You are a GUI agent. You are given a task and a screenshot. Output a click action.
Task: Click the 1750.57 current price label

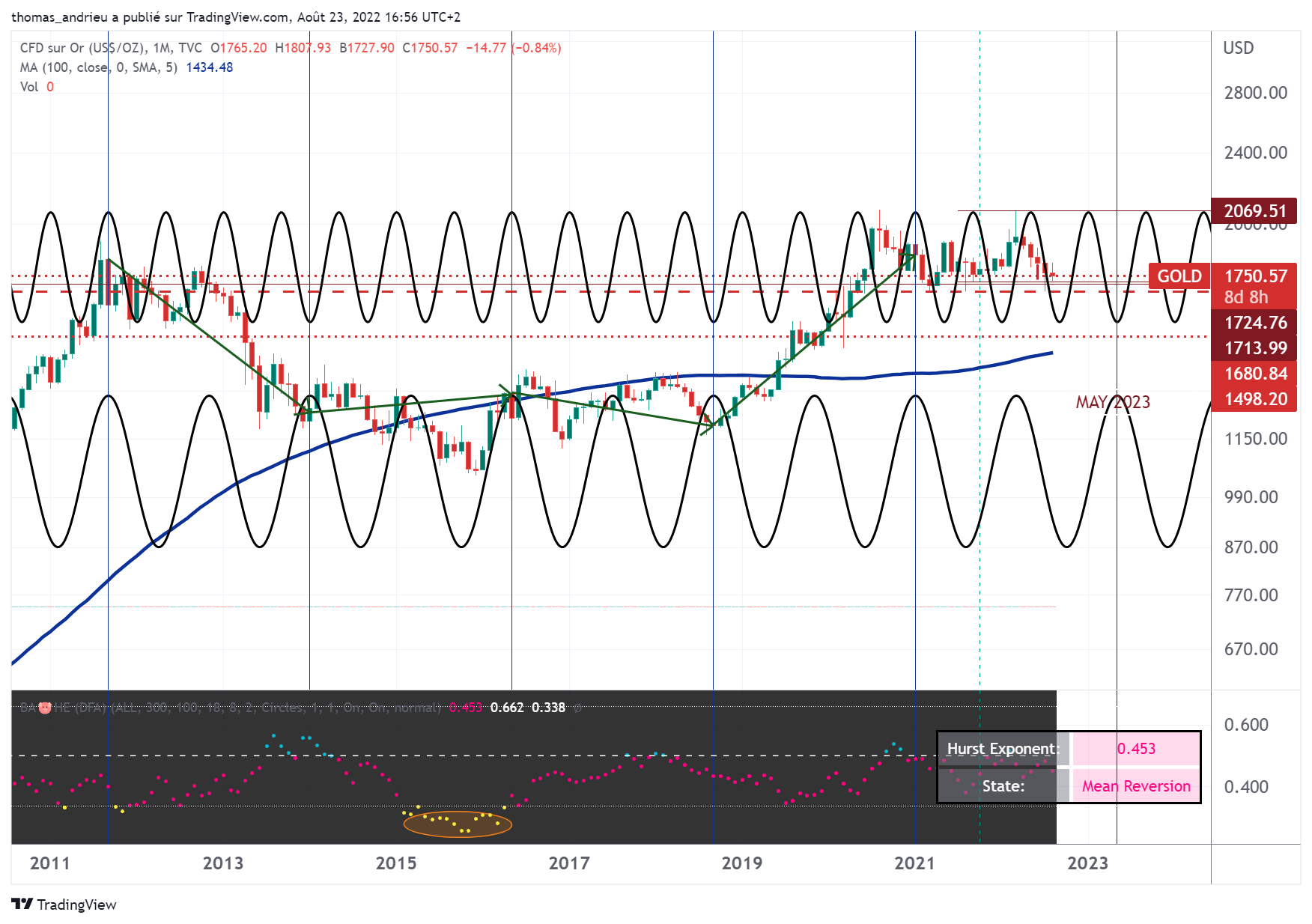tap(1254, 276)
